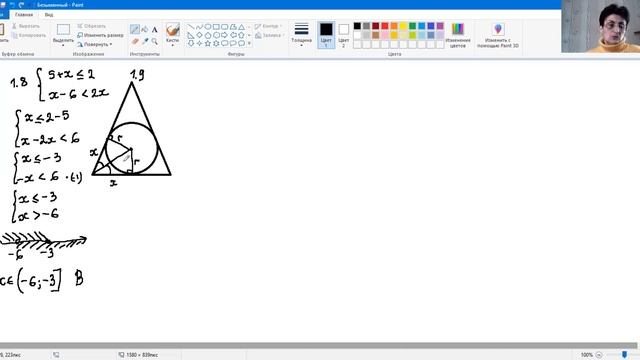Switch to the View (Вид) tab
The width and height of the screenshot is (640, 360).
(x=49, y=15)
